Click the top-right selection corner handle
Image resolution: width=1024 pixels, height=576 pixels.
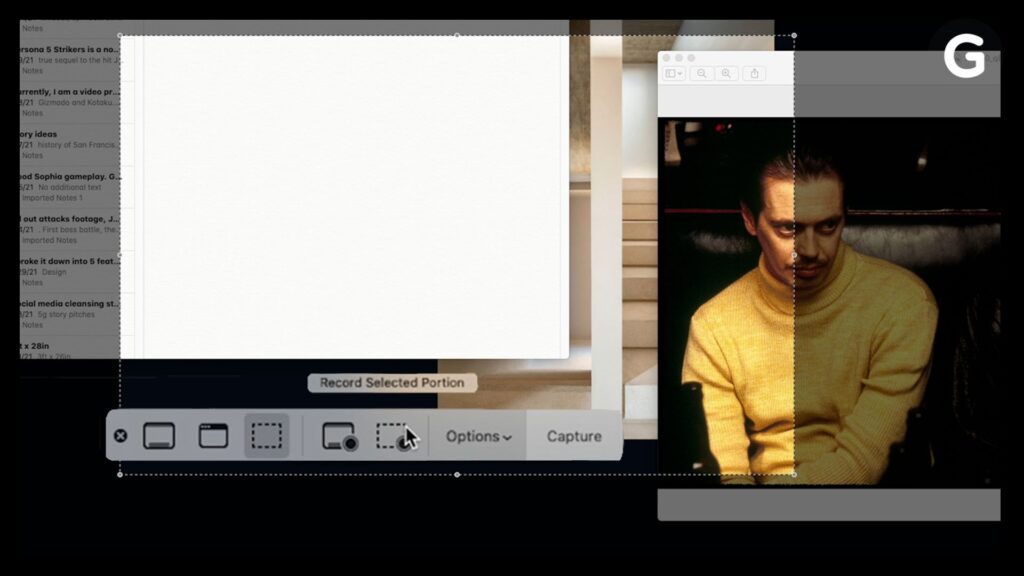point(794,36)
